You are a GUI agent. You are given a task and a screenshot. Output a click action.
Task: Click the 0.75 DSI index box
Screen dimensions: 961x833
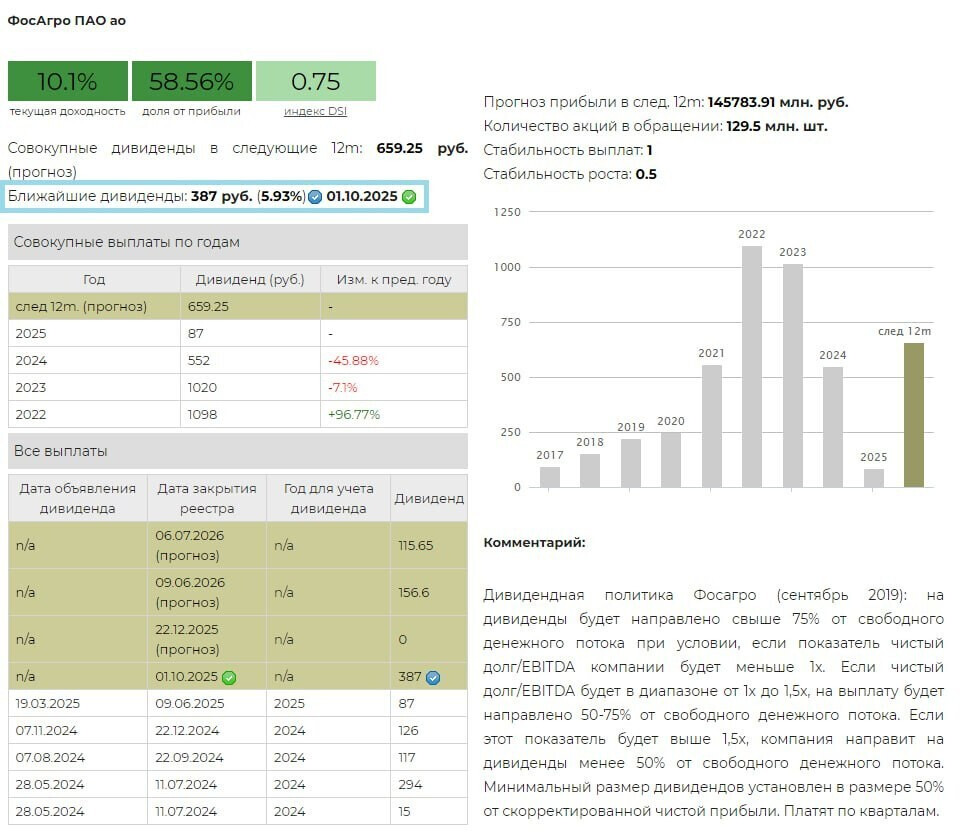(315, 81)
